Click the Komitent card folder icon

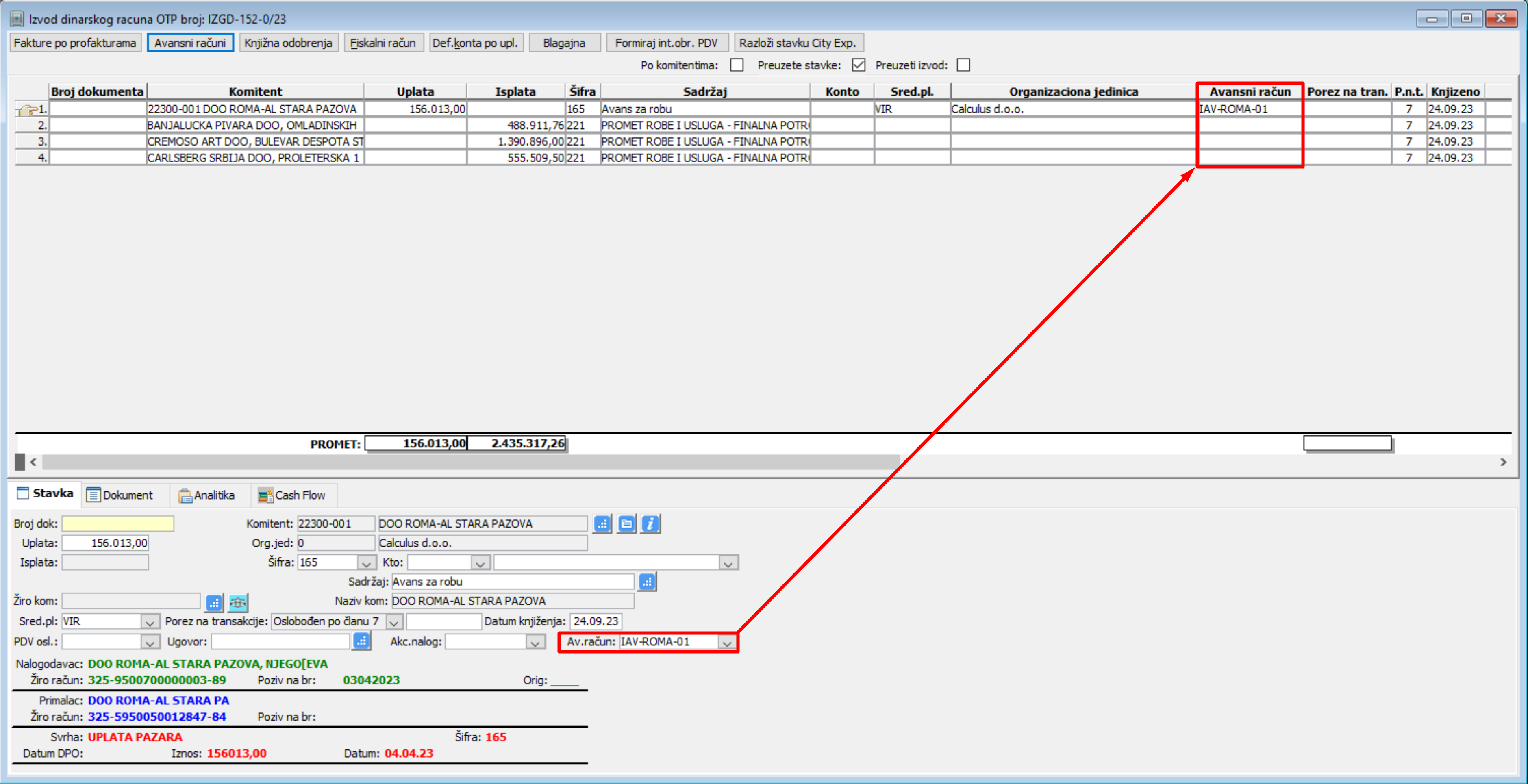[626, 523]
